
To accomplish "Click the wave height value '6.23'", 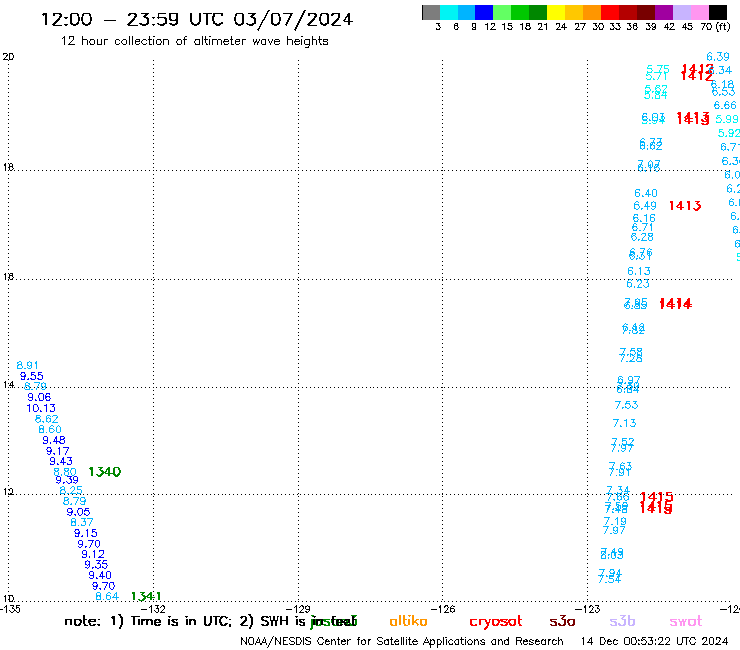I will coord(638,284).
